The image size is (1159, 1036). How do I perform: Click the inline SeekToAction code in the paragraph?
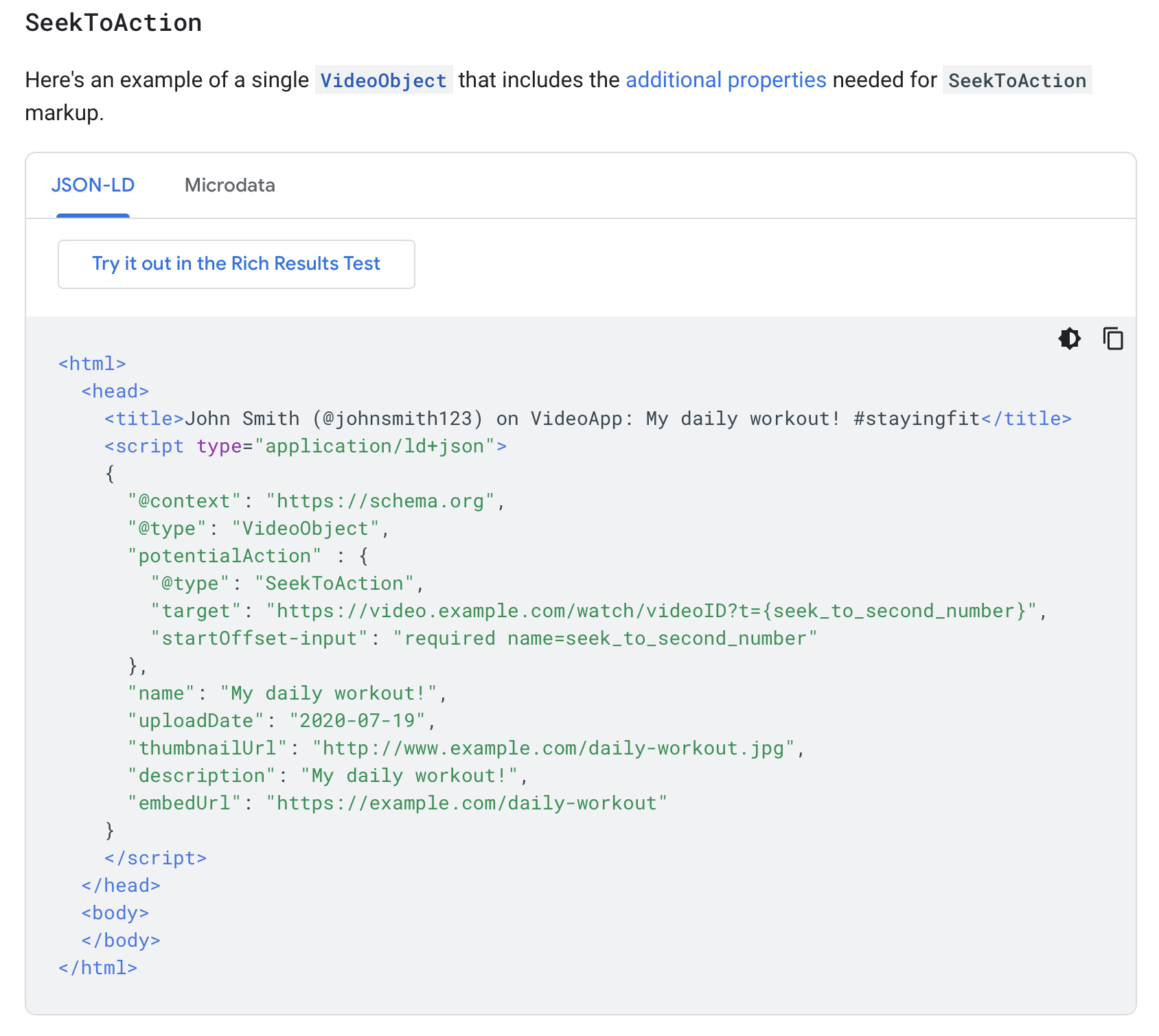coord(1016,80)
